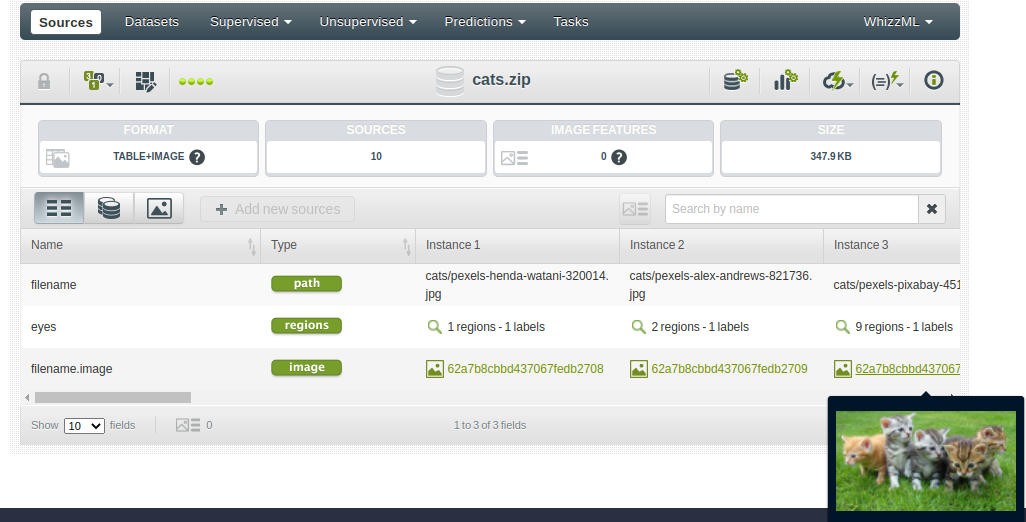
Task: Click the horizontal scrollbar under the table
Action: click(x=112, y=397)
